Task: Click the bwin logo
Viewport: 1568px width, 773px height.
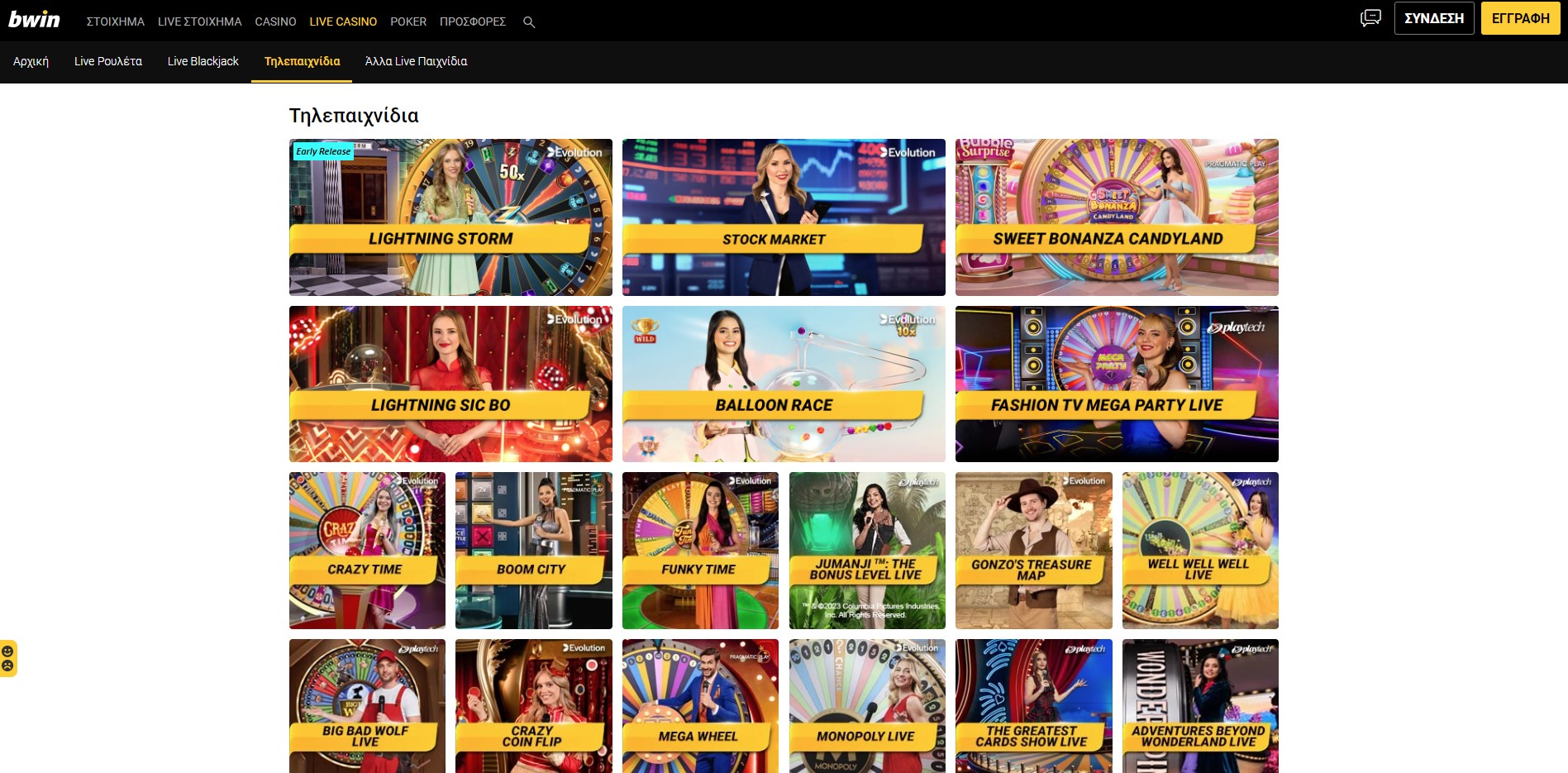Action: pyautogui.click(x=36, y=19)
